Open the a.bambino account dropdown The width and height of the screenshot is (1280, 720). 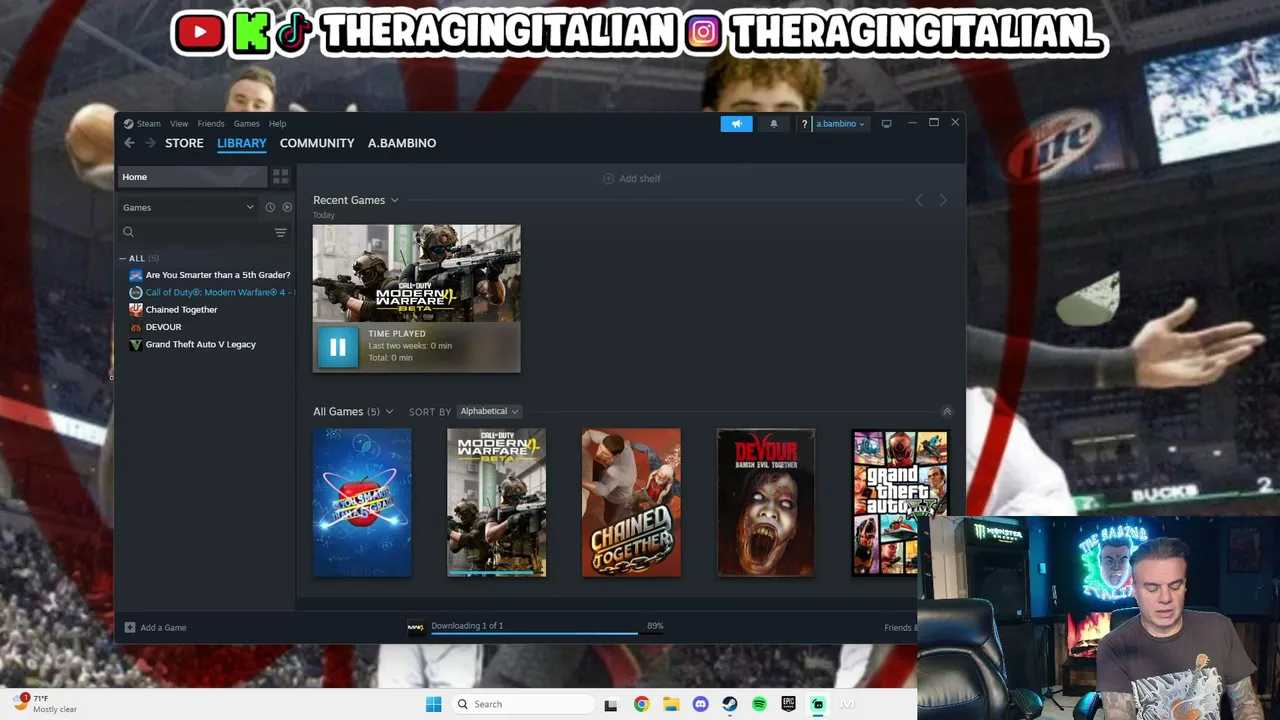(840, 124)
